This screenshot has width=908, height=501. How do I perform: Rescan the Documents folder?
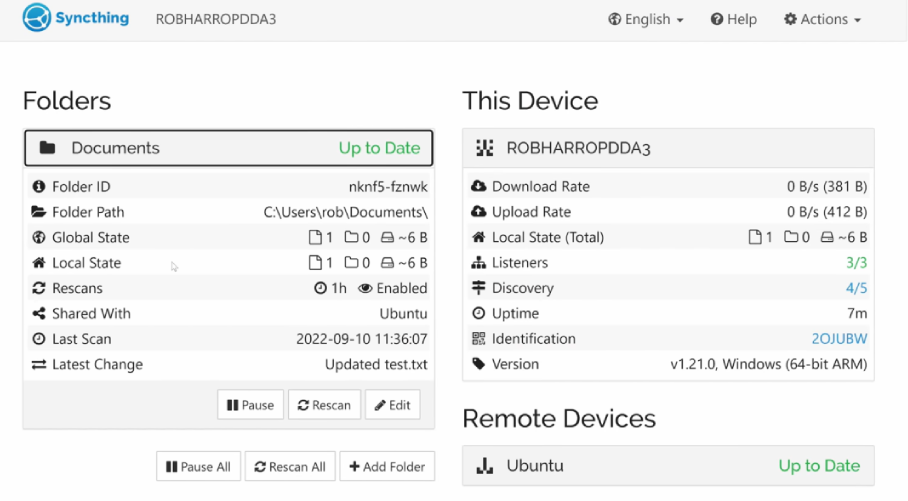324,405
